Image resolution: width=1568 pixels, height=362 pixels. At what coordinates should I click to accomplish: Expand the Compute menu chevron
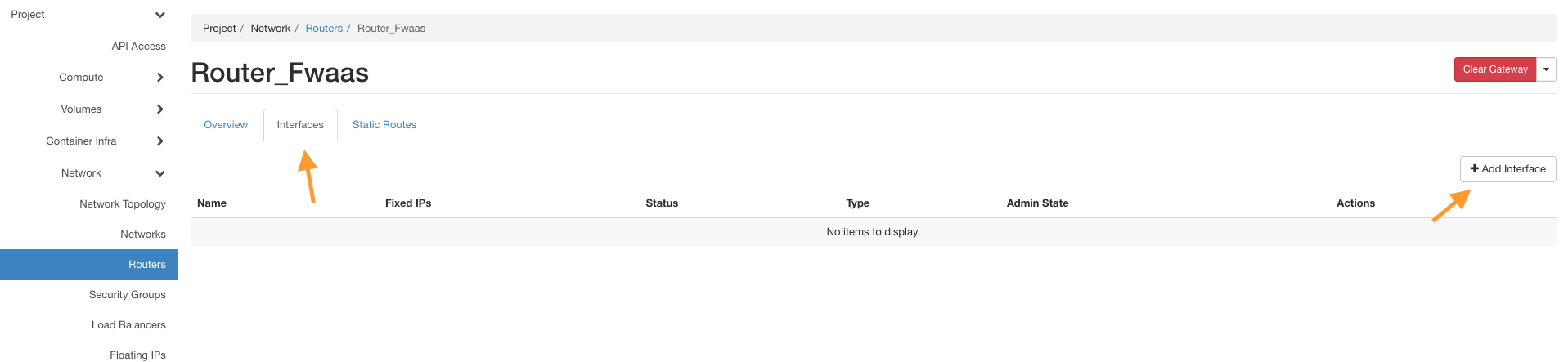(160, 78)
